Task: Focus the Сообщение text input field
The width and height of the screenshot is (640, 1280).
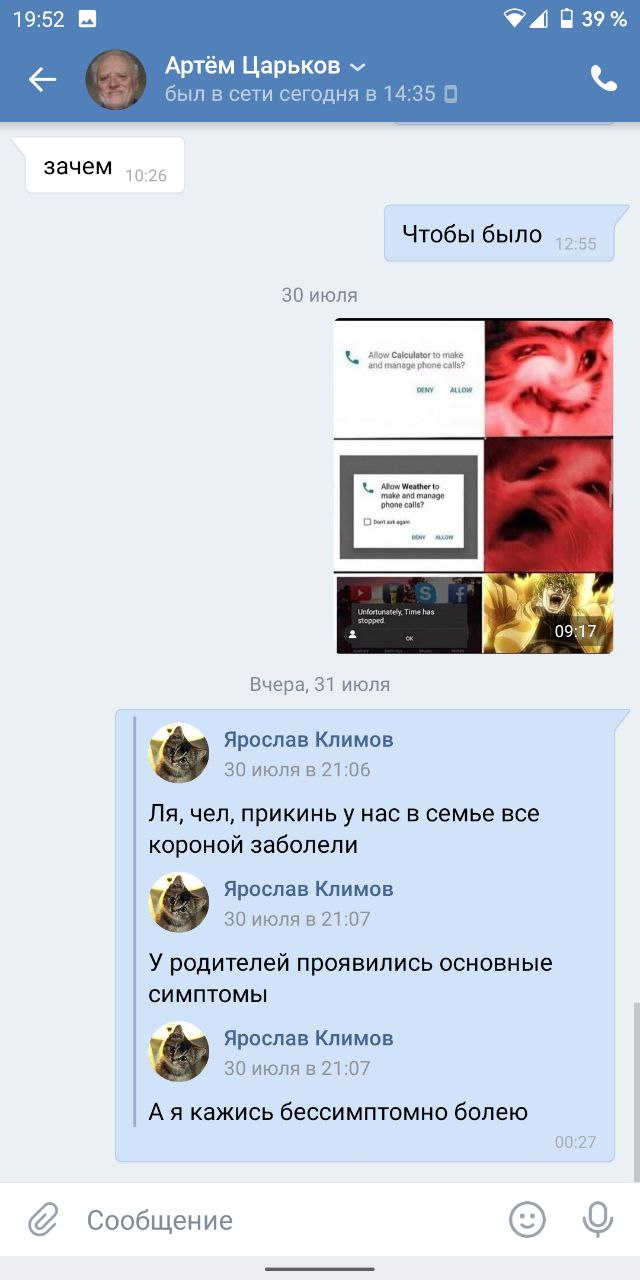Action: [x=290, y=1220]
